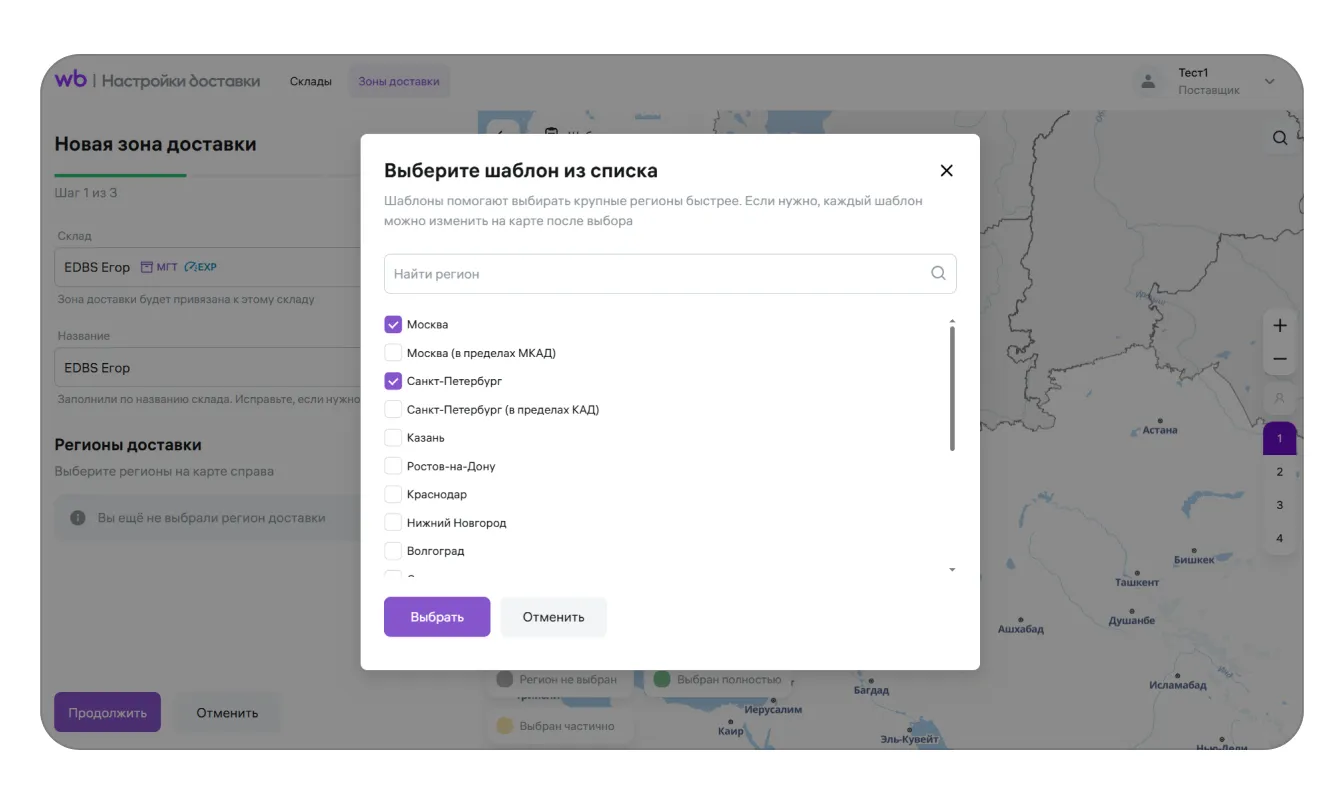Open the Склады tab
Viewport: 1344px width, 804px height.
tap(311, 81)
